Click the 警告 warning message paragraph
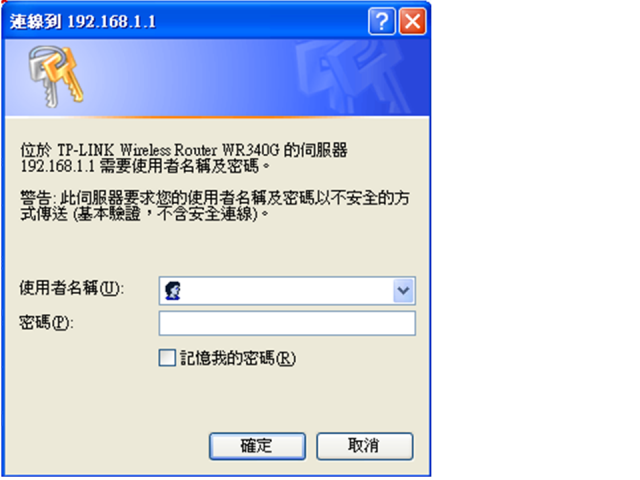Screen dimensions: 640x480 [215, 206]
